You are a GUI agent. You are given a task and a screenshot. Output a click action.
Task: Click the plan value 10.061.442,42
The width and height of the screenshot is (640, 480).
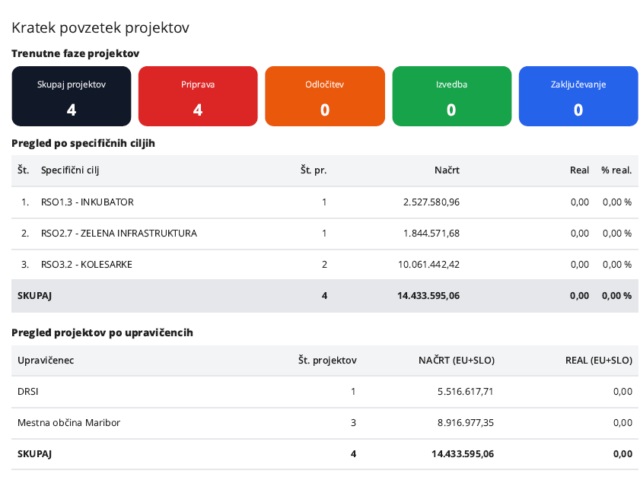[429, 264]
